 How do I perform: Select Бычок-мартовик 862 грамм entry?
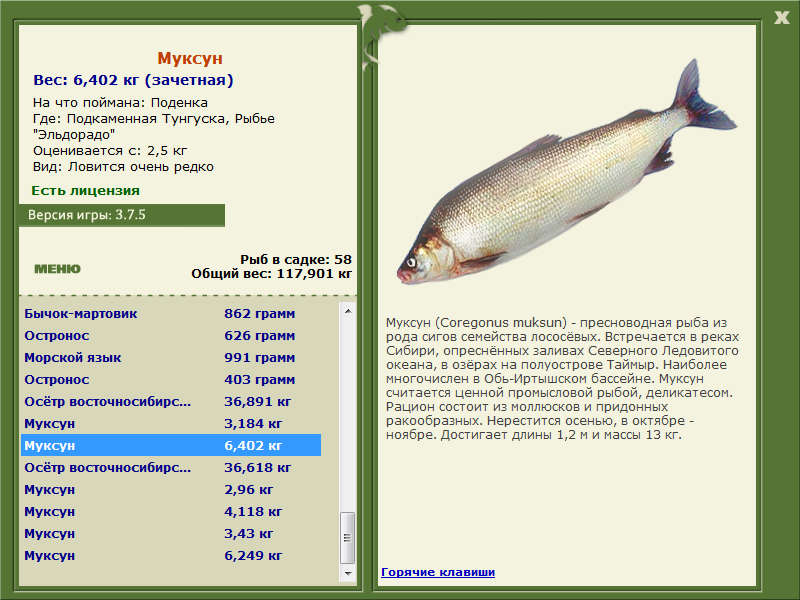click(171, 314)
